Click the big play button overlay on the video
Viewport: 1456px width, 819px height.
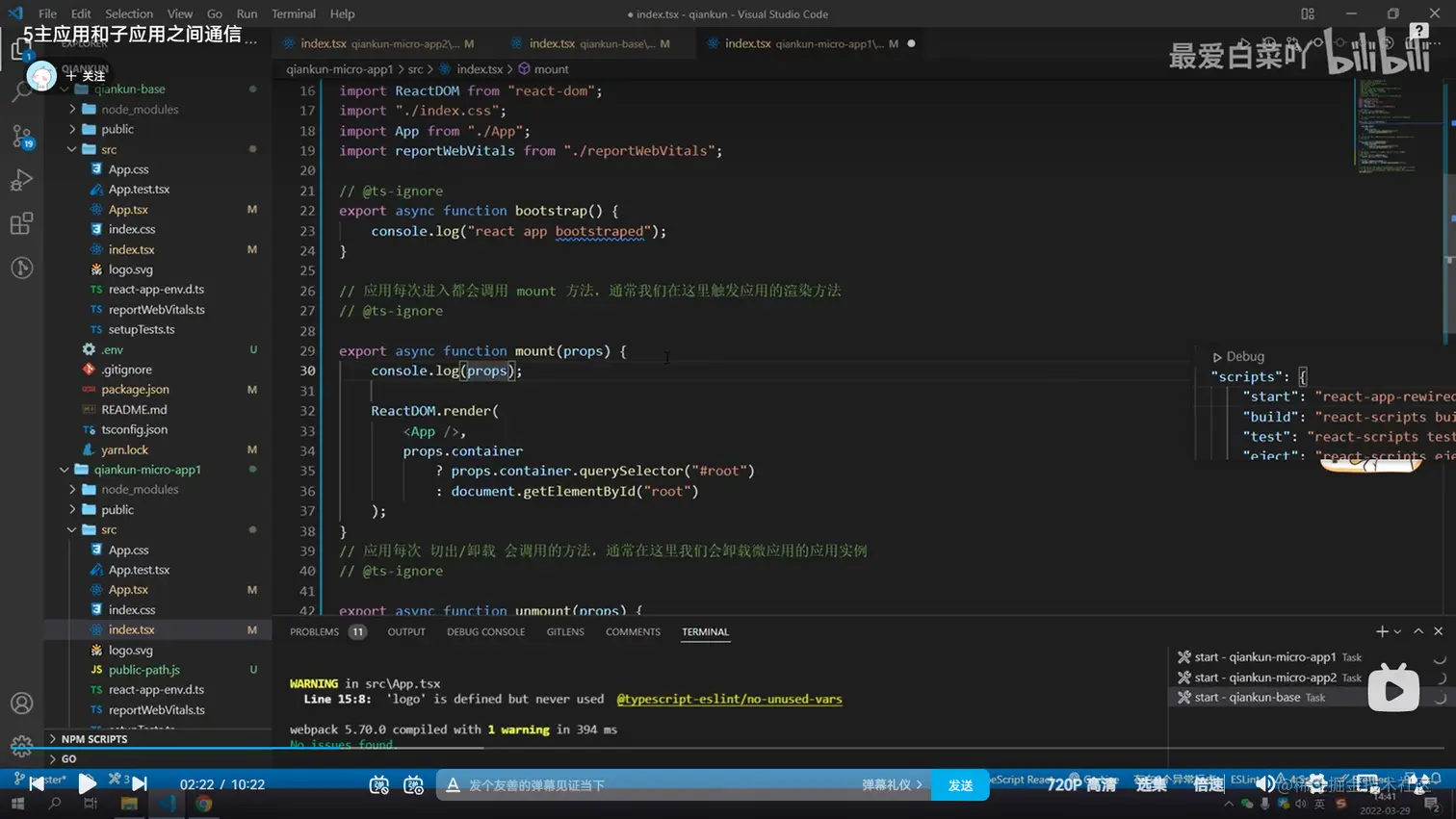(x=1393, y=688)
